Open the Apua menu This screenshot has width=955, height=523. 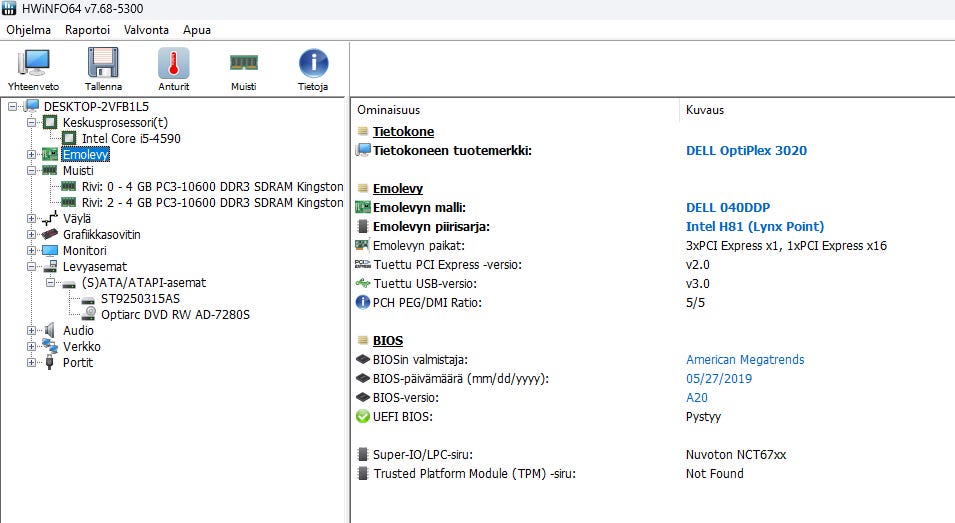click(x=197, y=30)
